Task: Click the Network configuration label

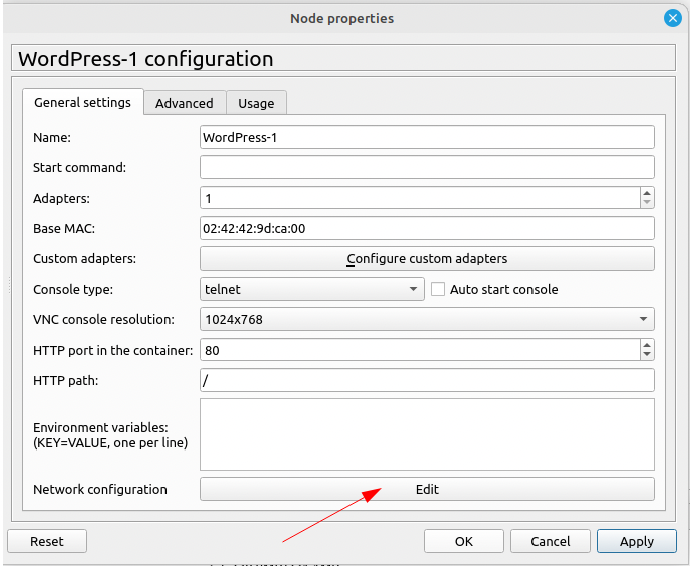Action: click(x=100, y=489)
